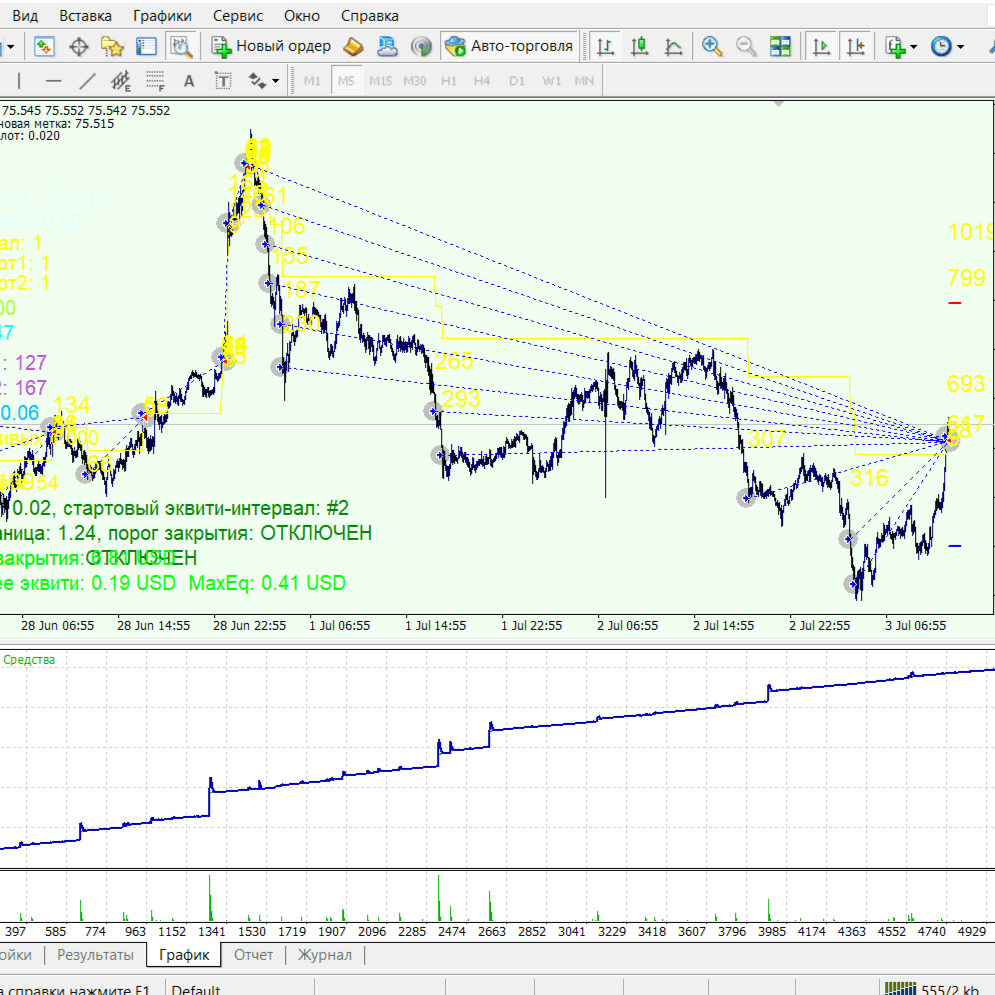
Task: Toggle chart shift from right edge
Action: tap(855, 47)
